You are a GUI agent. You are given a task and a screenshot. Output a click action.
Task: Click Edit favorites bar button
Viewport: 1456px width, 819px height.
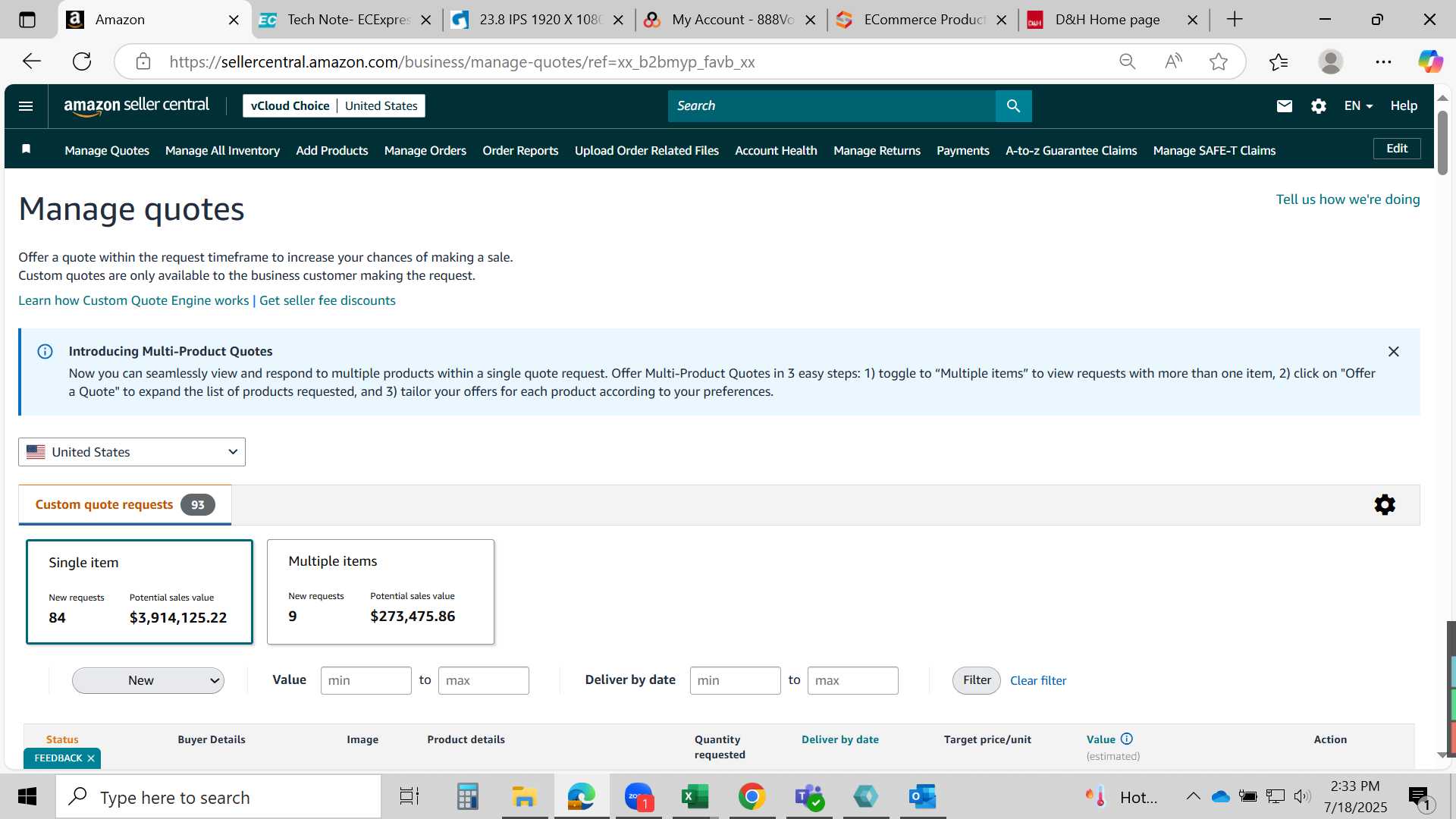(x=1397, y=149)
